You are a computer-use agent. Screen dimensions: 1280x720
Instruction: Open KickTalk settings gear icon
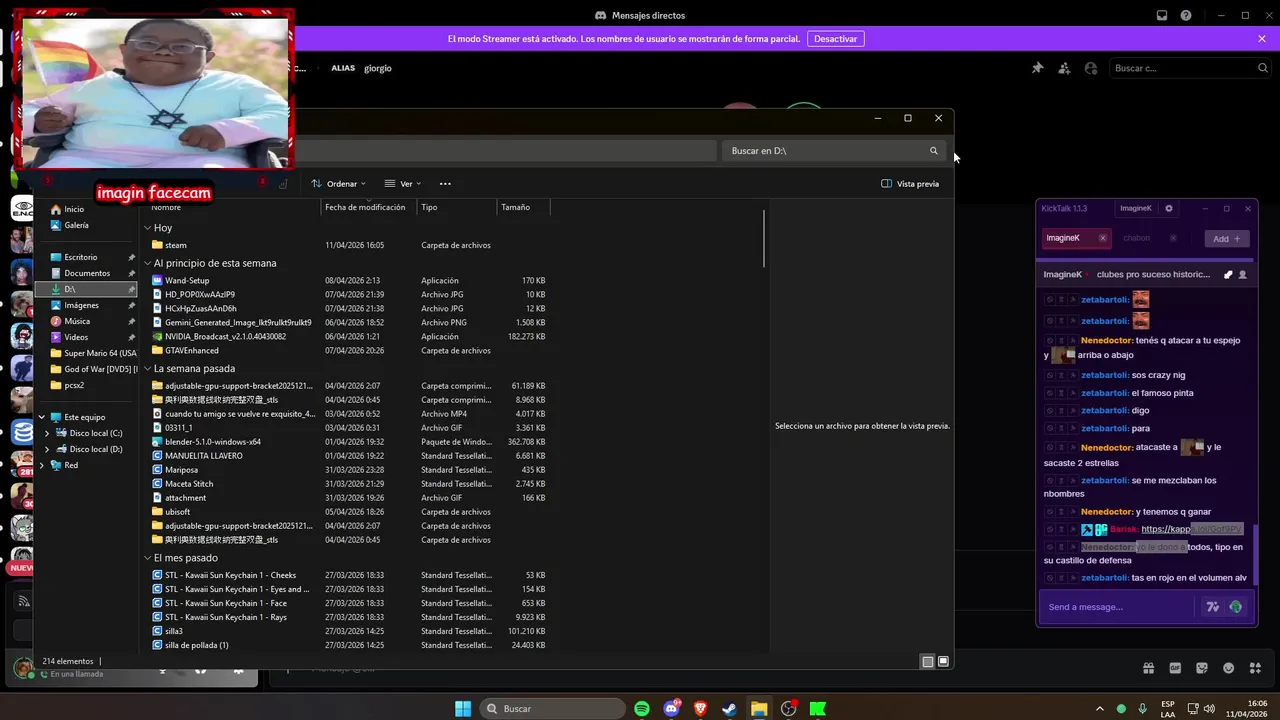coord(1169,209)
